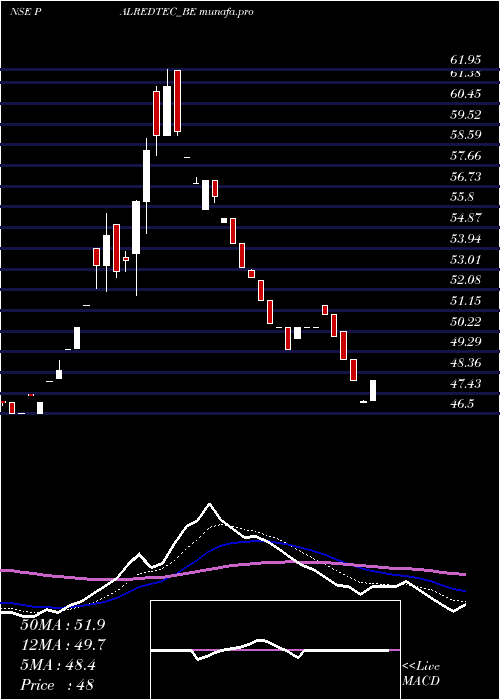500x700 pixels.
Task: Click the tallest red candle at the peak
Action: (178, 101)
